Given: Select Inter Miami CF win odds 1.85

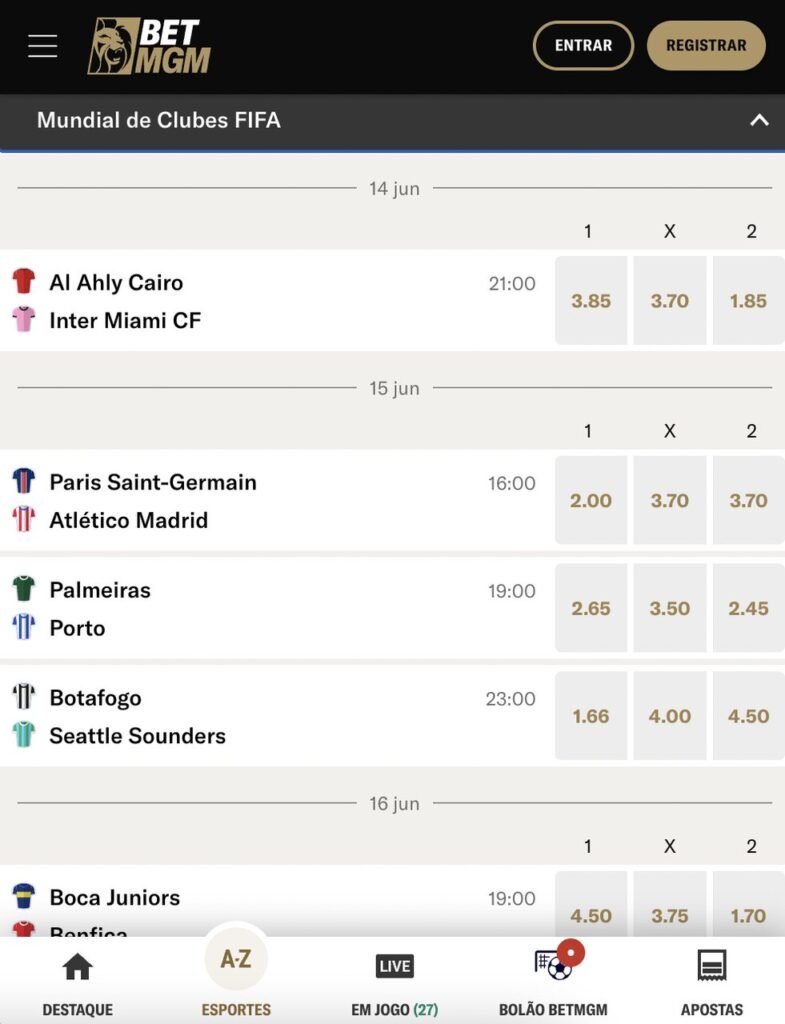Looking at the screenshot, I should pos(748,301).
